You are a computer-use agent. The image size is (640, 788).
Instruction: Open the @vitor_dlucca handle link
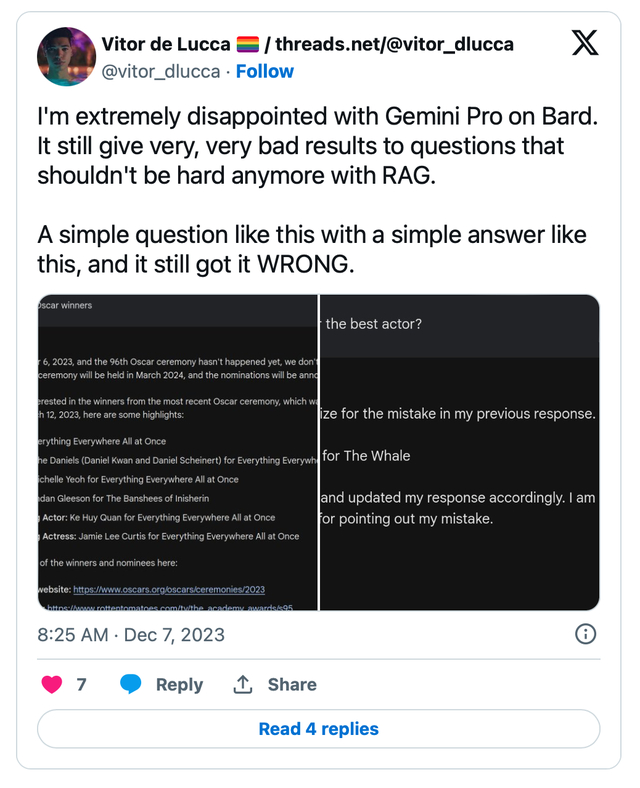click(159, 71)
